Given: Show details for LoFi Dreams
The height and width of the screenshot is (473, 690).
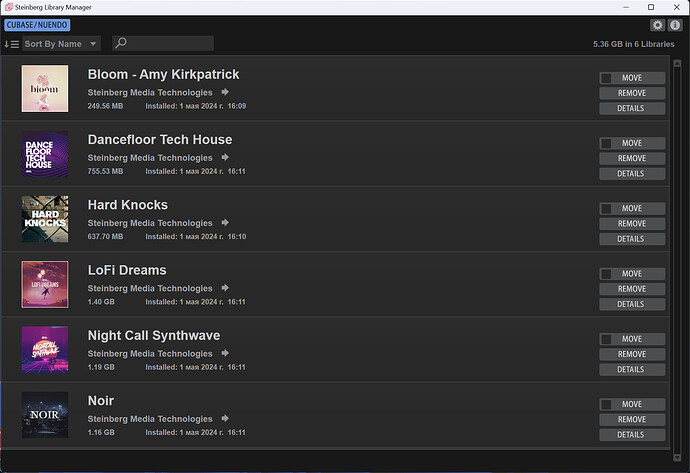Looking at the screenshot, I should coord(632,304).
